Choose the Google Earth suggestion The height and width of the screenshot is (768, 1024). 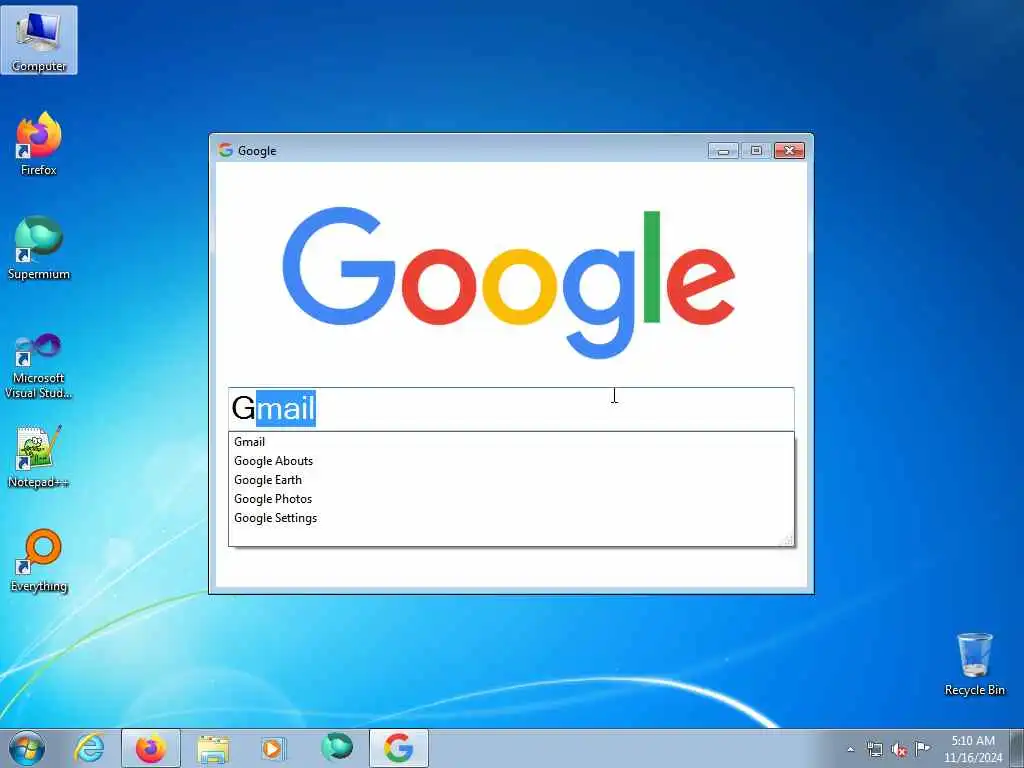pyautogui.click(x=511, y=479)
